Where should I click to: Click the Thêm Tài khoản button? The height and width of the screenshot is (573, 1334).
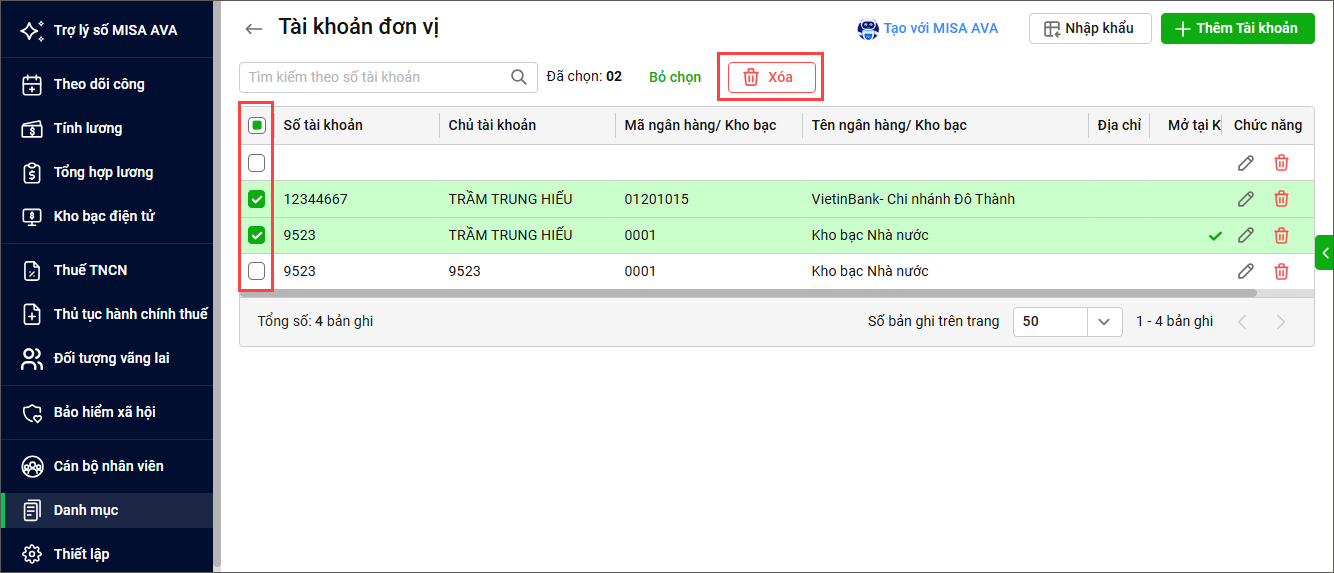pyautogui.click(x=1236, y=28)
